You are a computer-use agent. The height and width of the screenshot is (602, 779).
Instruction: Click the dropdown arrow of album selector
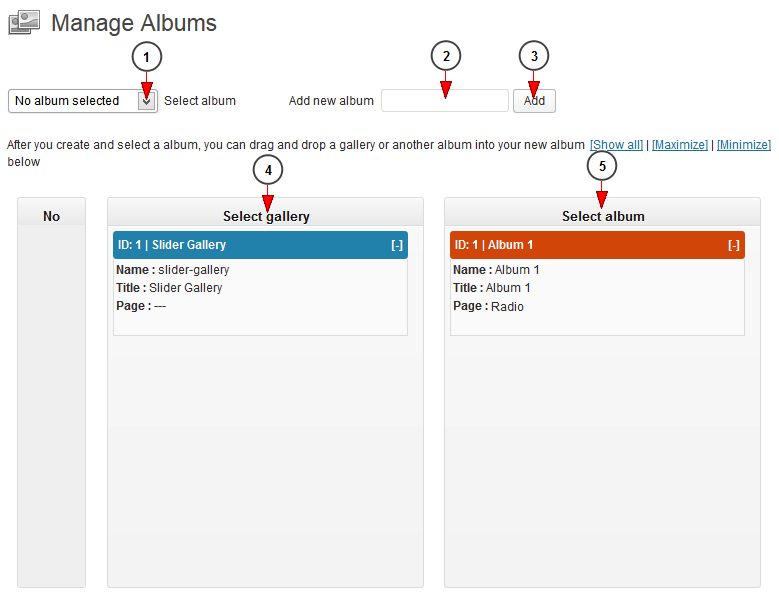pyautogui.click(x=147, y=101)
